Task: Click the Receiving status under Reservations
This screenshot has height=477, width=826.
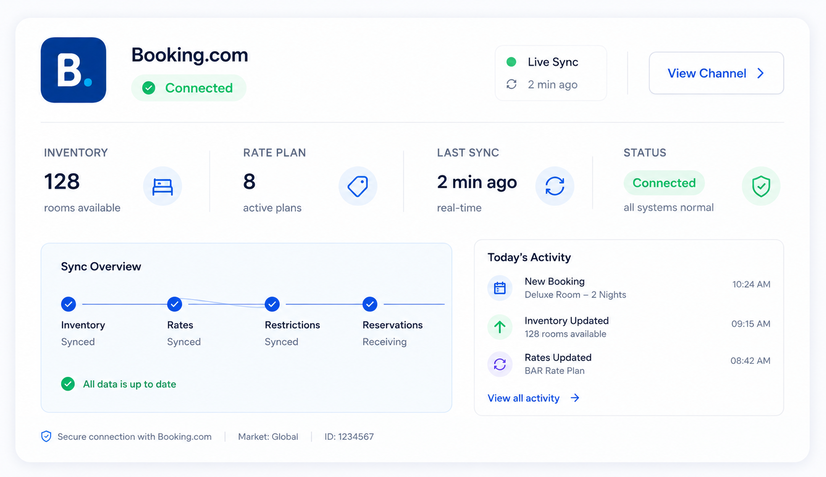Action: tap(384, 342)
